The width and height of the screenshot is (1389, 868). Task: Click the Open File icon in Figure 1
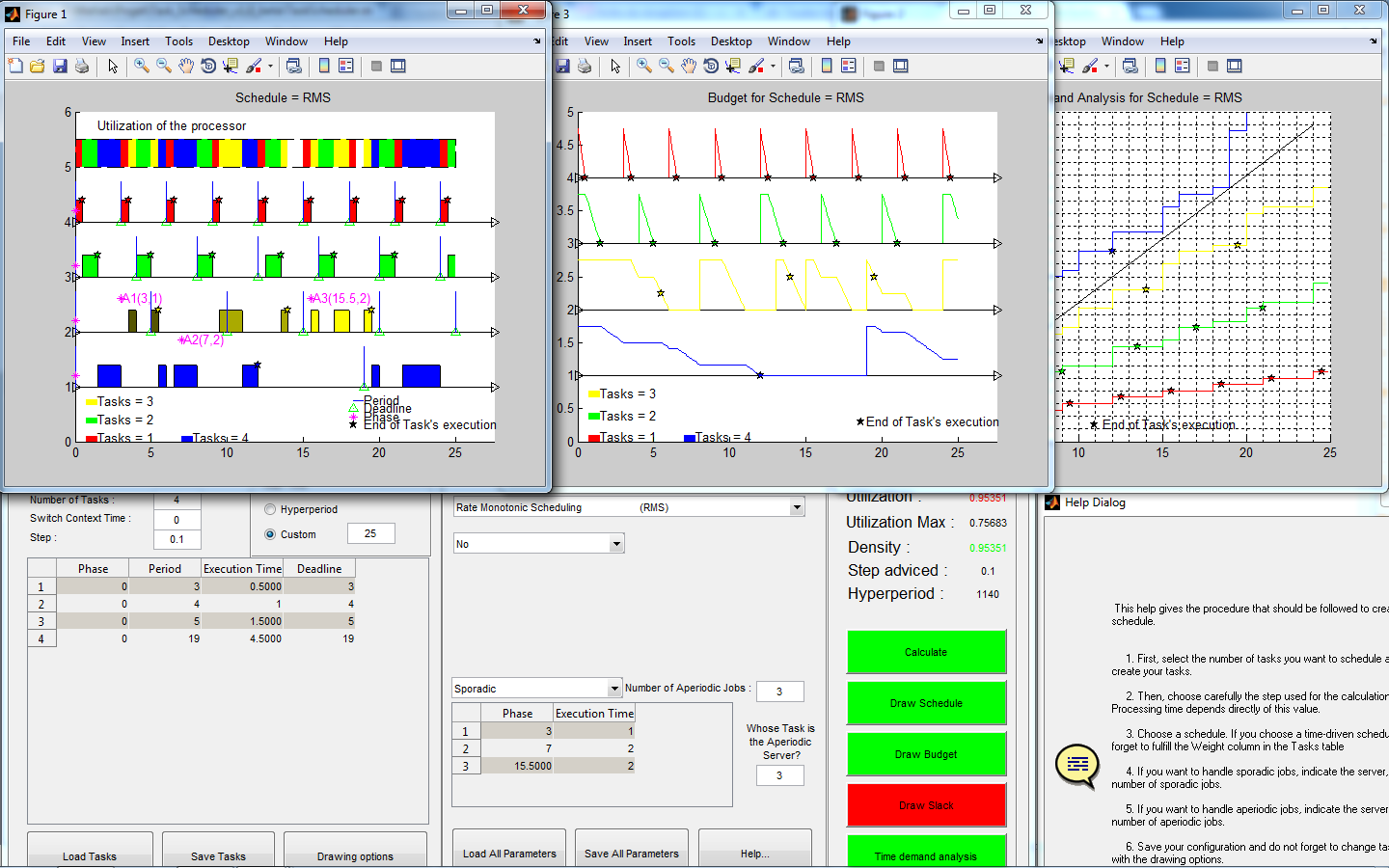37,66
